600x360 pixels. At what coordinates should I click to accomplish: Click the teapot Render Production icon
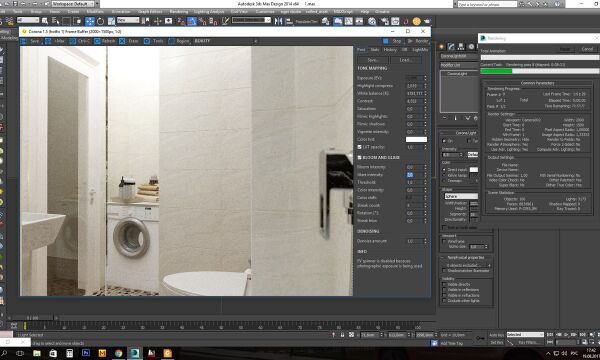coord(427,21)
